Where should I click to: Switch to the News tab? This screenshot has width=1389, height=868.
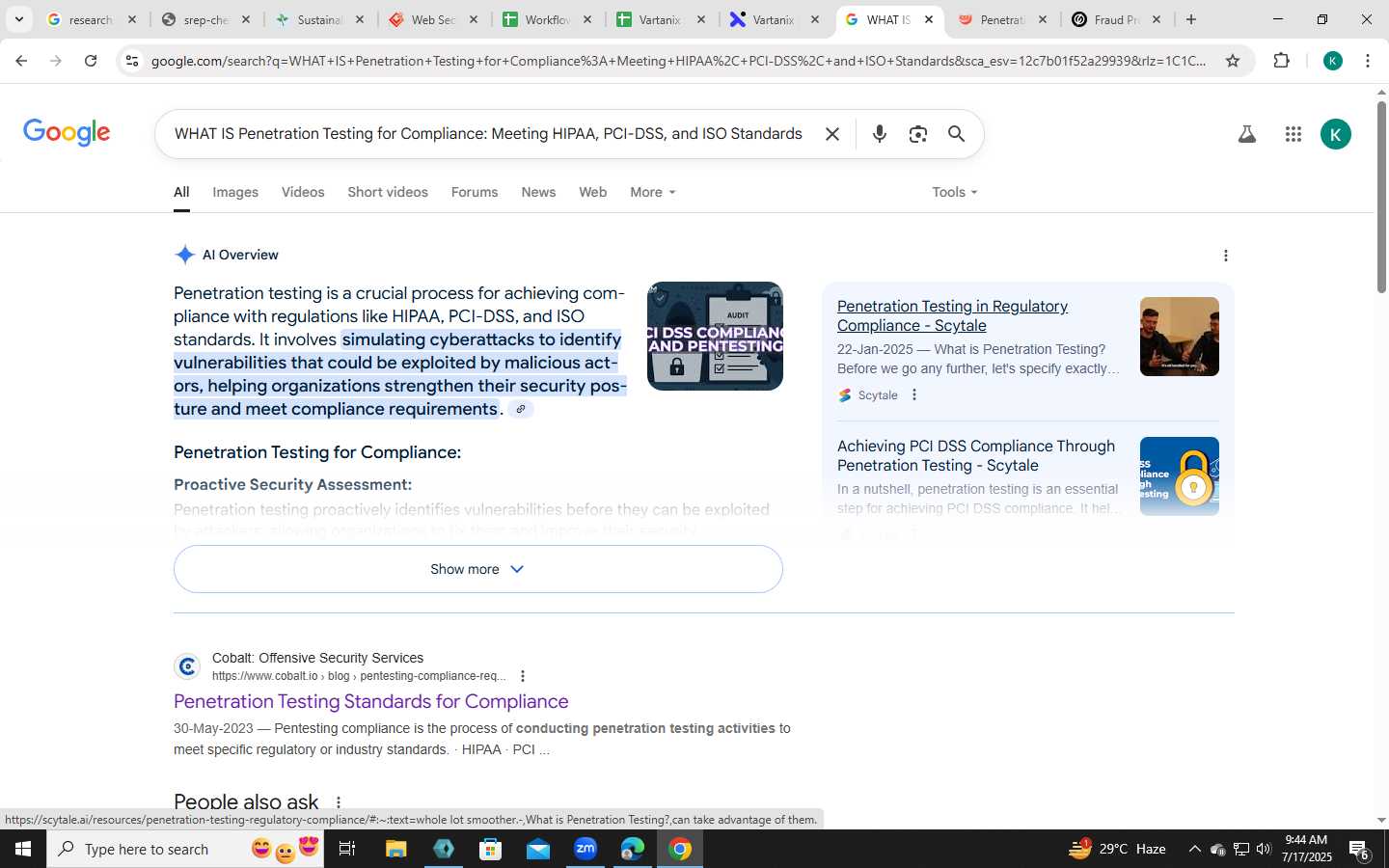pos(538,192)
